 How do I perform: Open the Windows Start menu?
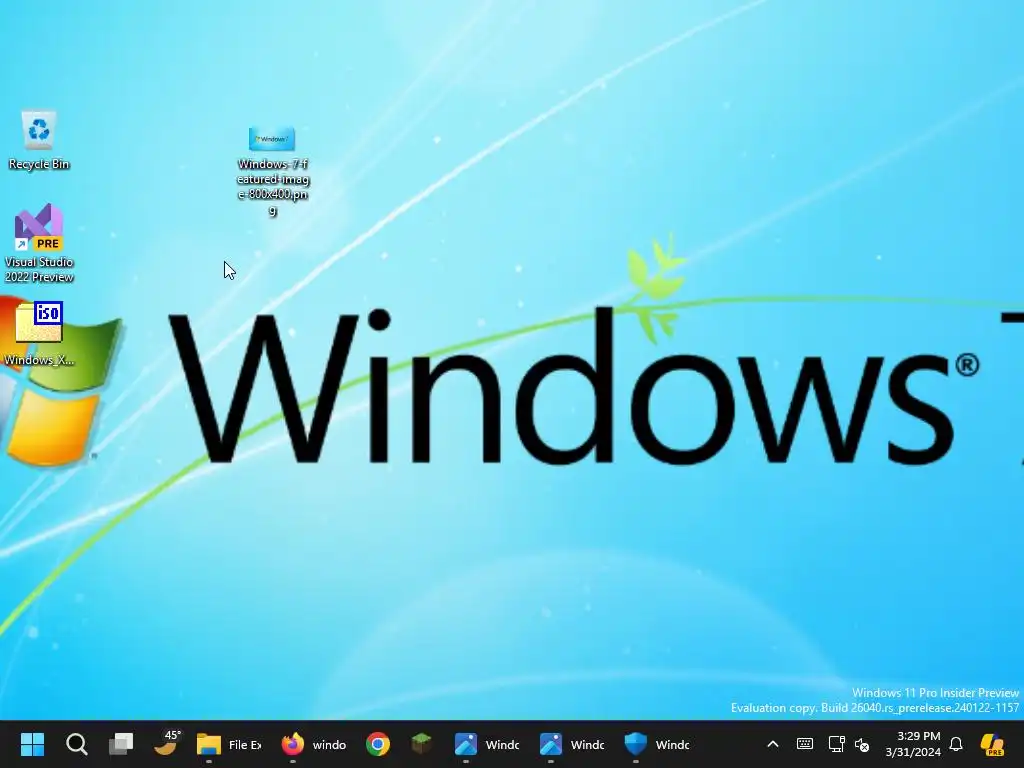click(x=32, y=744)
